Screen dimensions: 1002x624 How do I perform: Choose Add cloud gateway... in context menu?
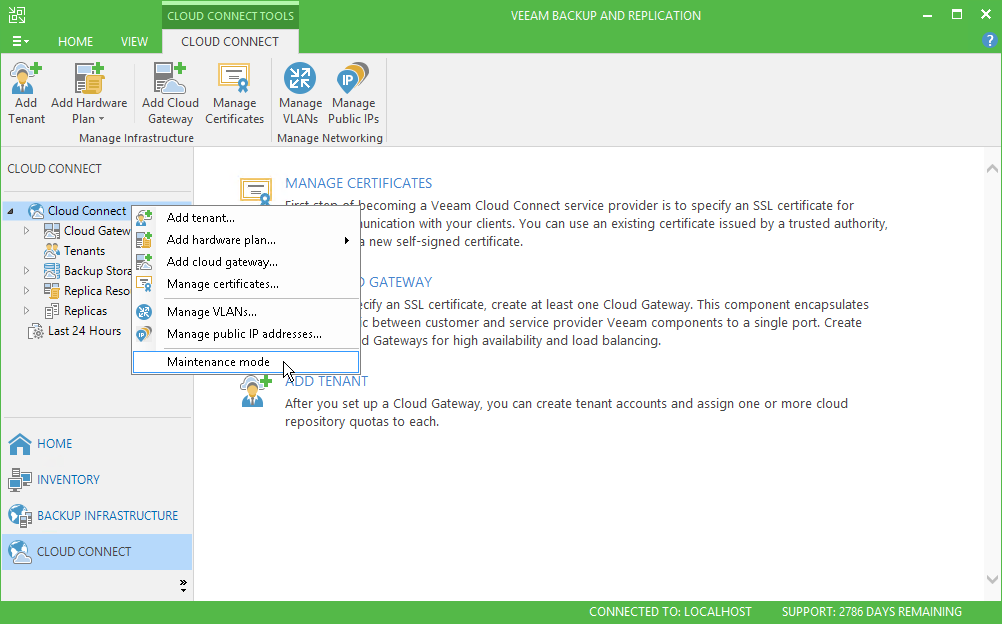(246, 262)
